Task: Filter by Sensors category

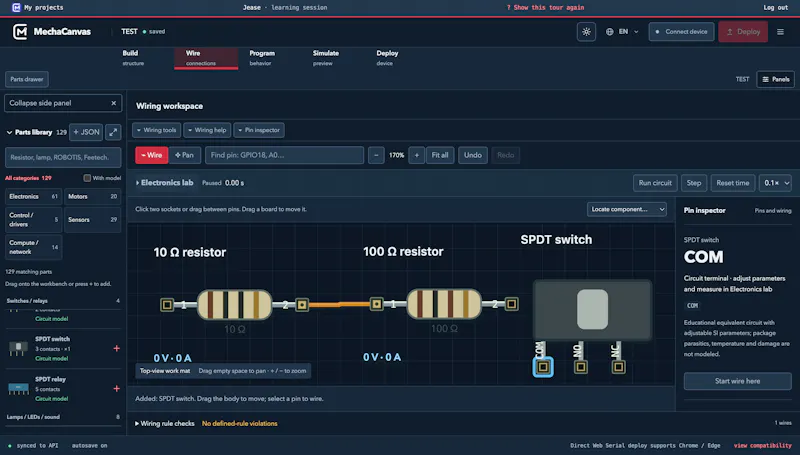Action: [92, 220]
